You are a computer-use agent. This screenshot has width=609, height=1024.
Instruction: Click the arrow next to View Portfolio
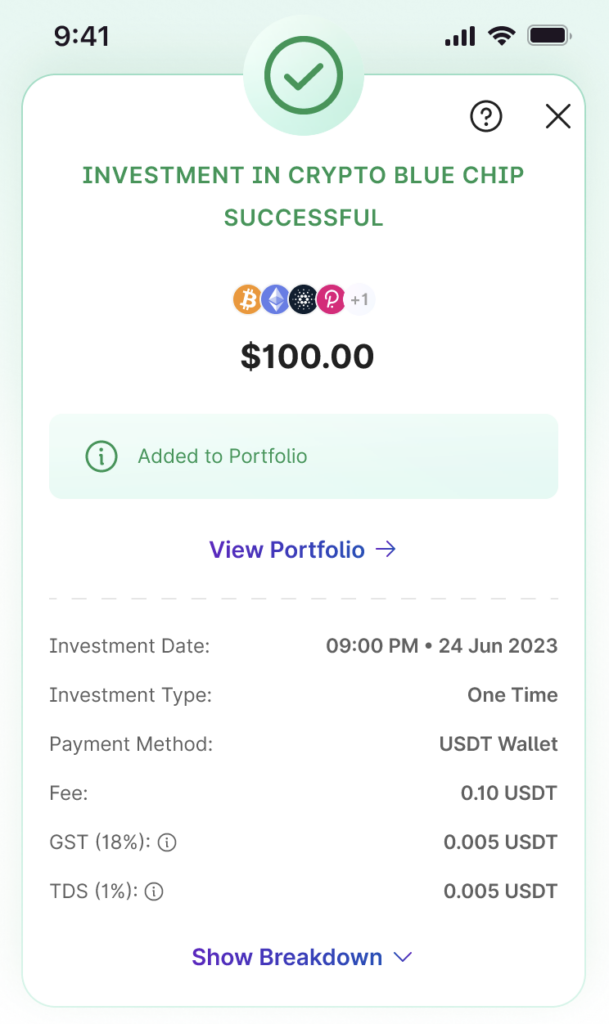(x=386, y=549)
